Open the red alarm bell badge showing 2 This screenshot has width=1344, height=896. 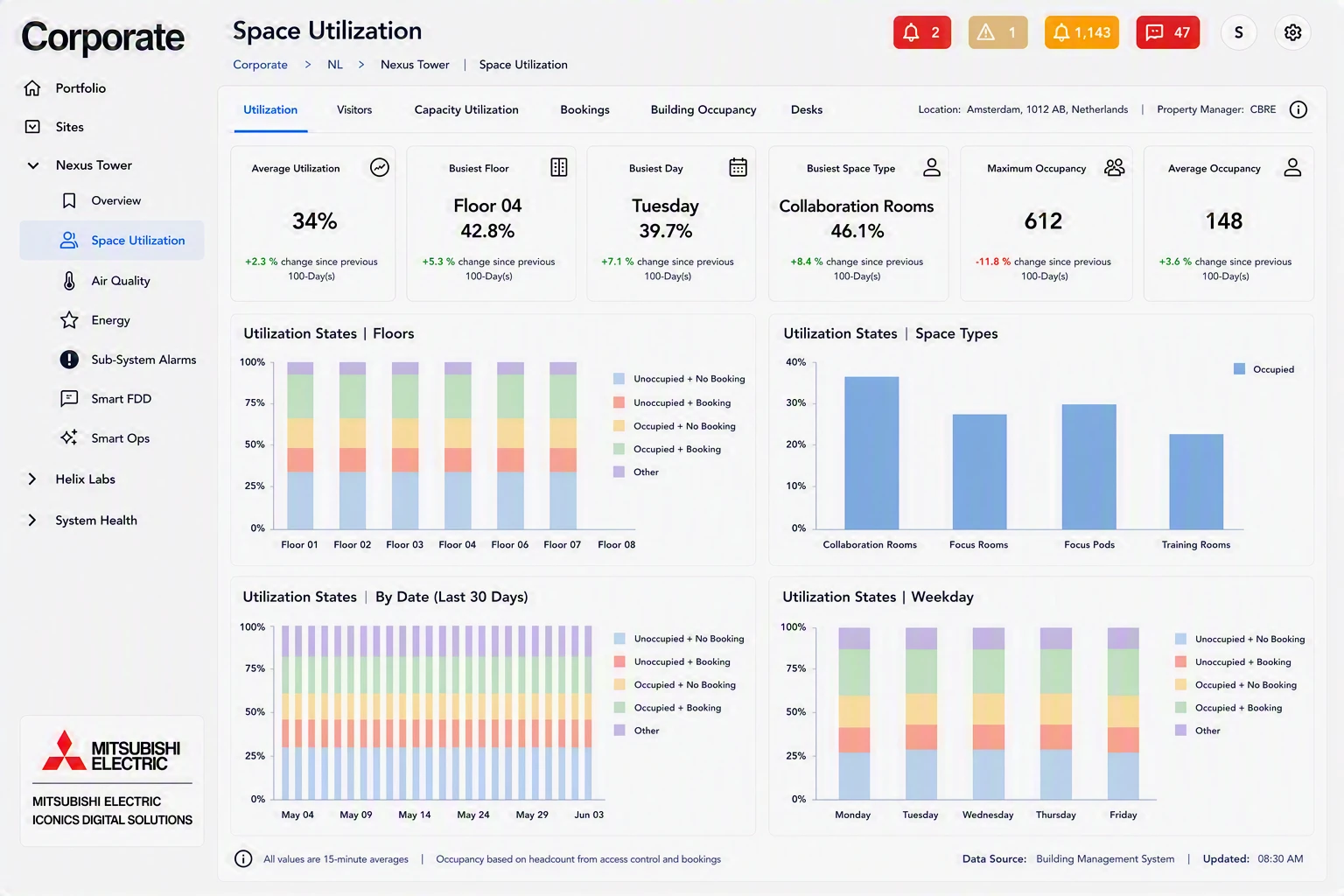pos(922,32)
